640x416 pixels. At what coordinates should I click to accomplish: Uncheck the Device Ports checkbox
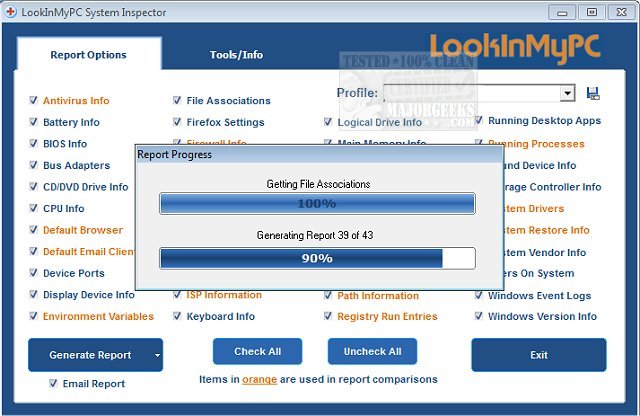pyautogui.click(x=34, y=273)
